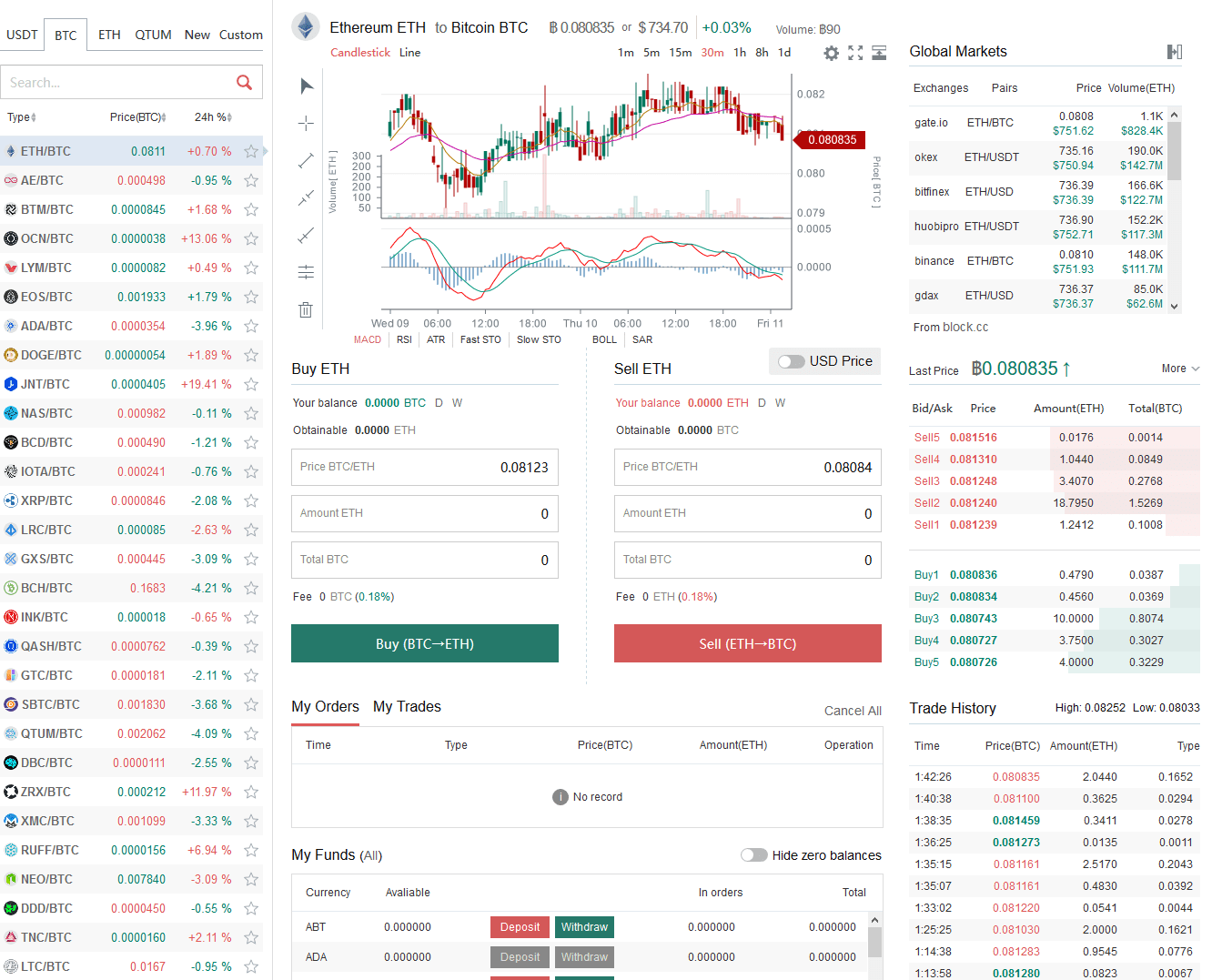Star the NEO/BTC pair
Viewport: 1212px width, 980px height.
click(x=251, y=880)
